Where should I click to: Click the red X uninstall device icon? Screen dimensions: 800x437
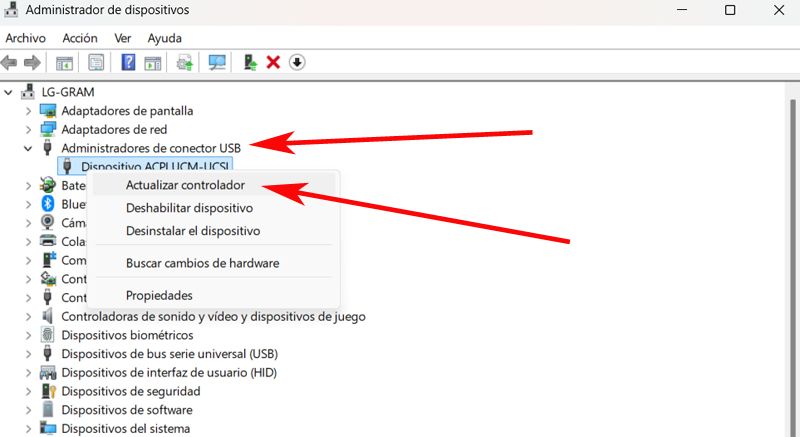273,62
